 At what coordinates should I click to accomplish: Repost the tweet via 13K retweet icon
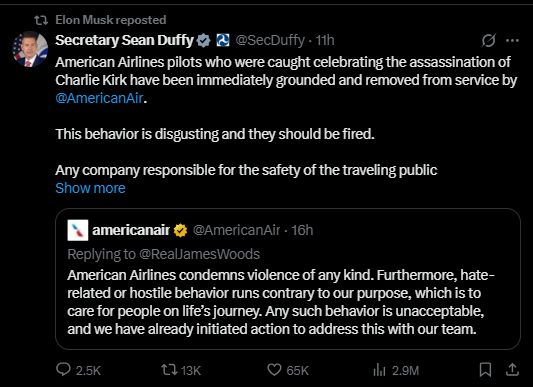click(169, 370)
